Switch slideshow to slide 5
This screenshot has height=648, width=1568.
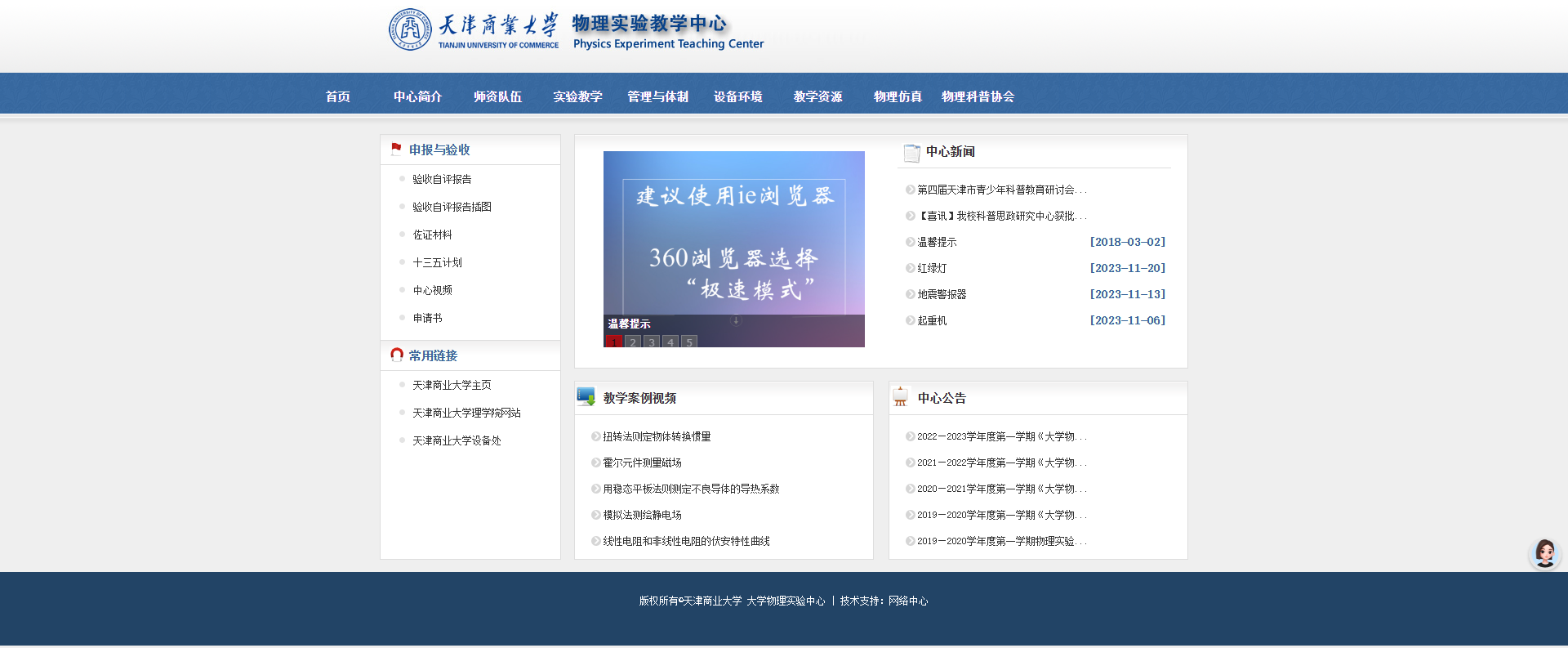[x=689, y=342]
